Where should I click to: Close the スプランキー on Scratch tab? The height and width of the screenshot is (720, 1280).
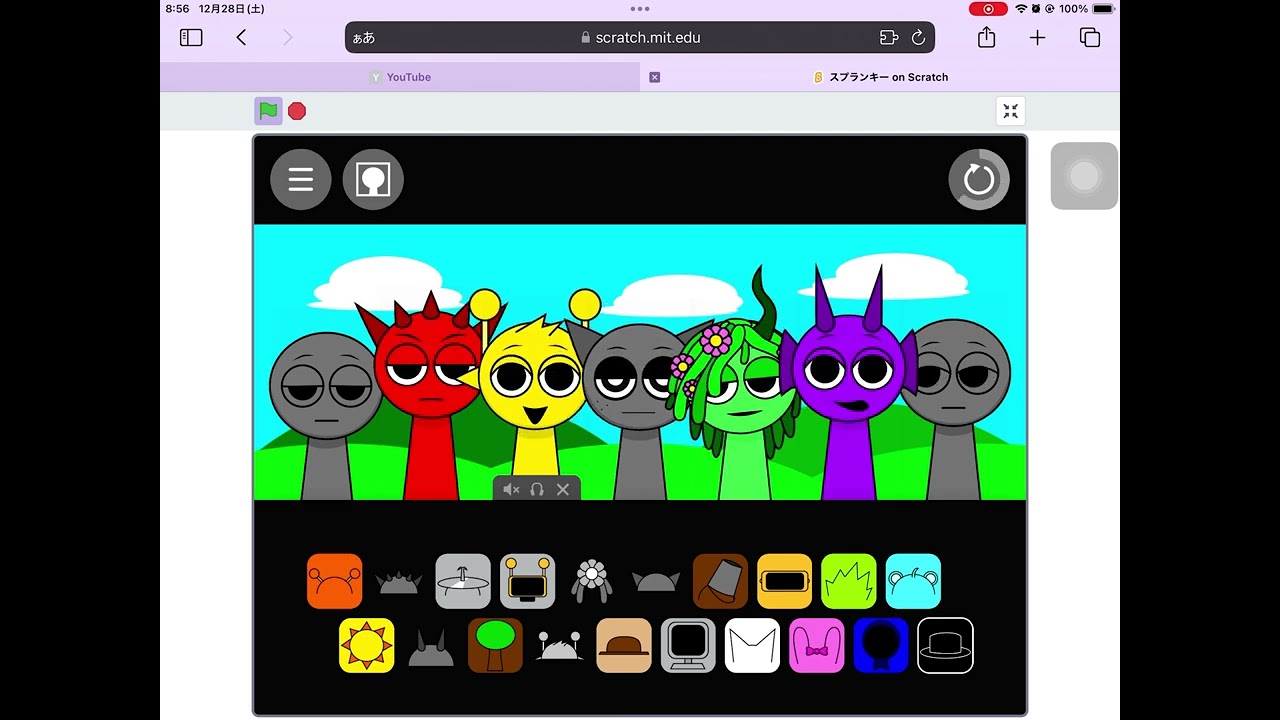pos(655,77)
